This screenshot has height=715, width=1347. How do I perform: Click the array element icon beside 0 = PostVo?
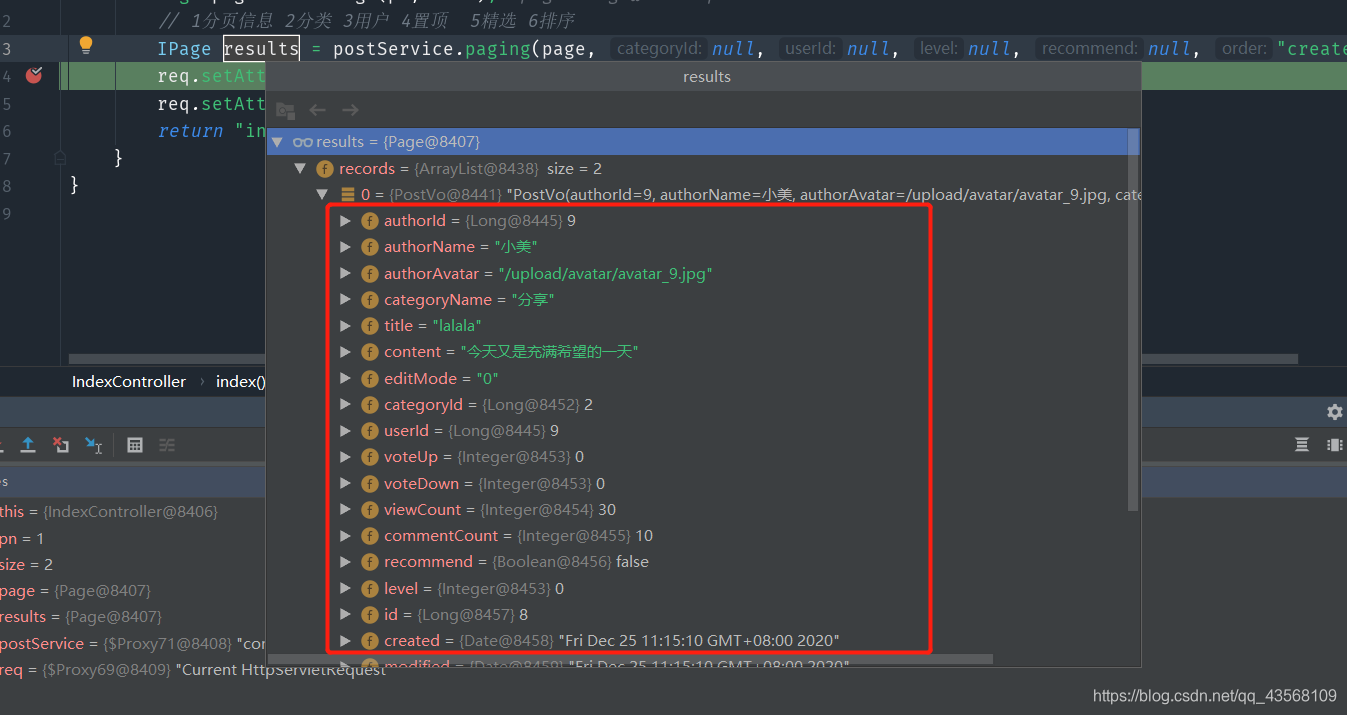(x=347, y=195)
